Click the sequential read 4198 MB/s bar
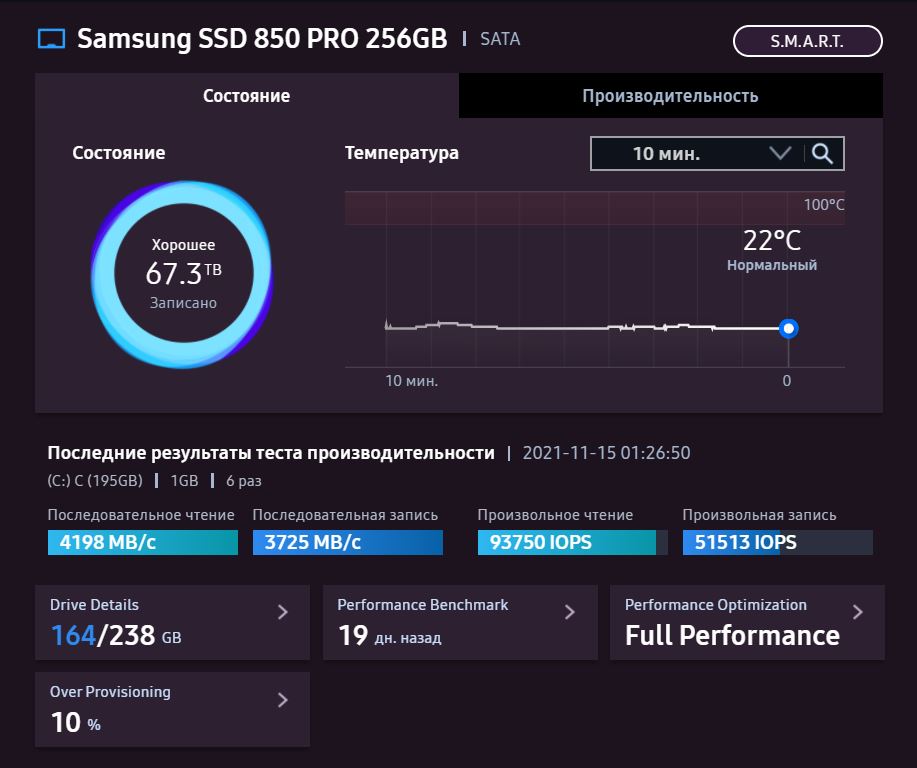 tap(142, 543)
